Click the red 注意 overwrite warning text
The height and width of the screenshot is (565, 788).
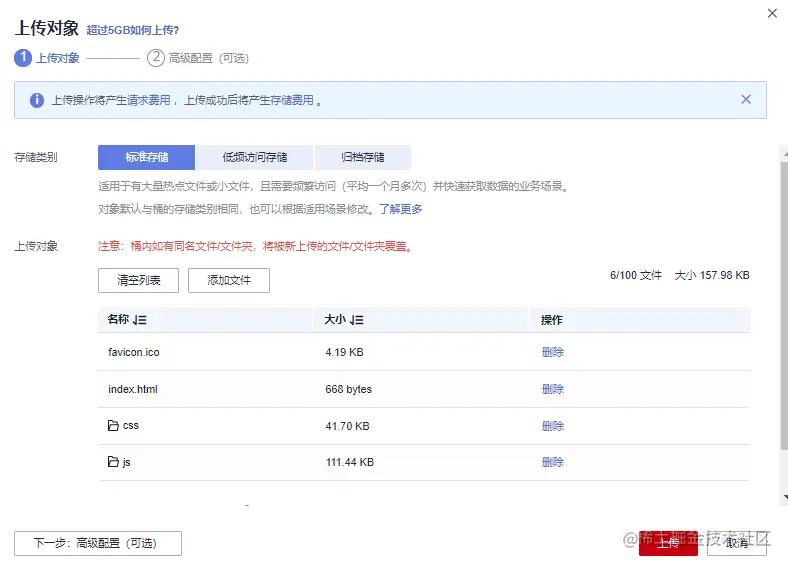coord(256,246)
